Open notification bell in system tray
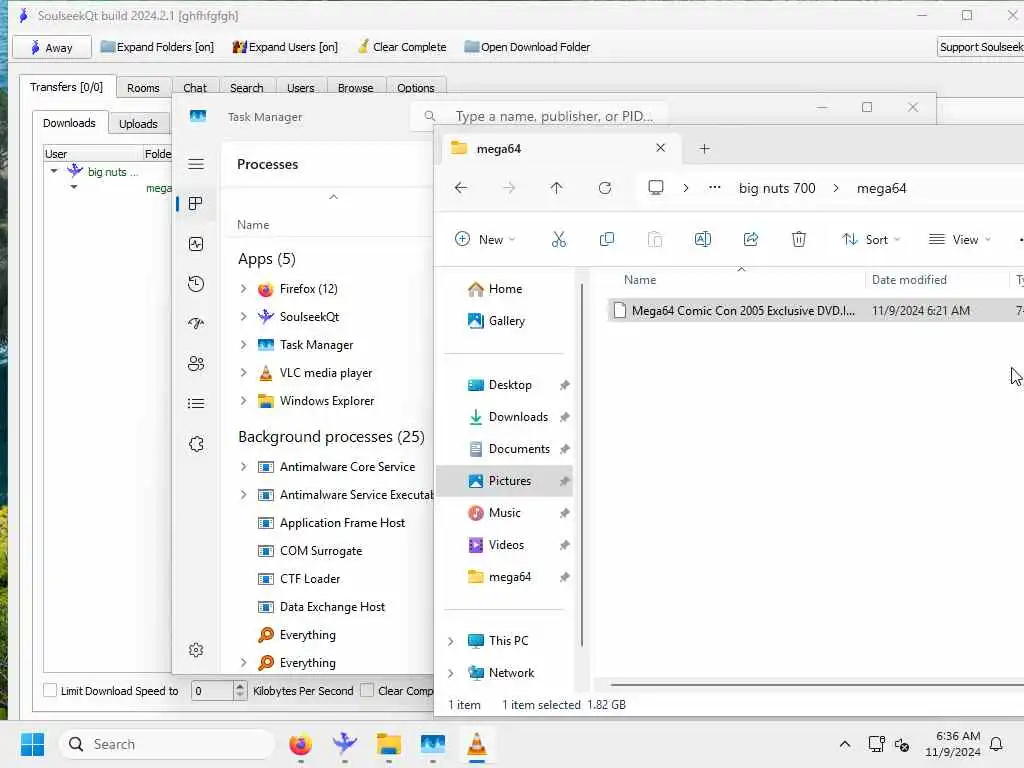The height and width of the screenshot is (768, 1024). [996, 744]
